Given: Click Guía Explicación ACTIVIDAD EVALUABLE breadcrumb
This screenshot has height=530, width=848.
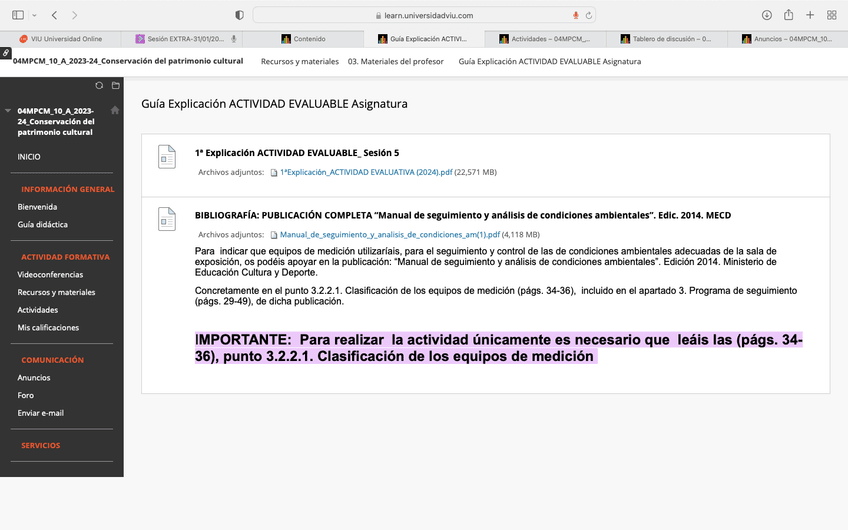Looking at the screenshot, I should (x=549, y=62).
